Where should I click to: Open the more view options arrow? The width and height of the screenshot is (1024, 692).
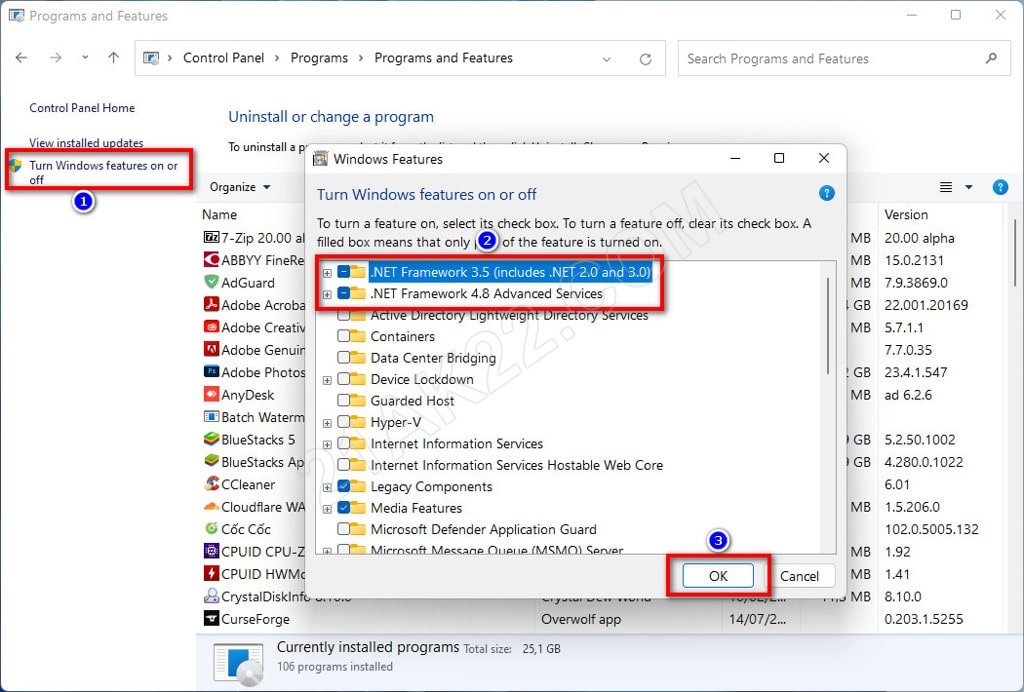pyautogui.click(x=968, y=187)
